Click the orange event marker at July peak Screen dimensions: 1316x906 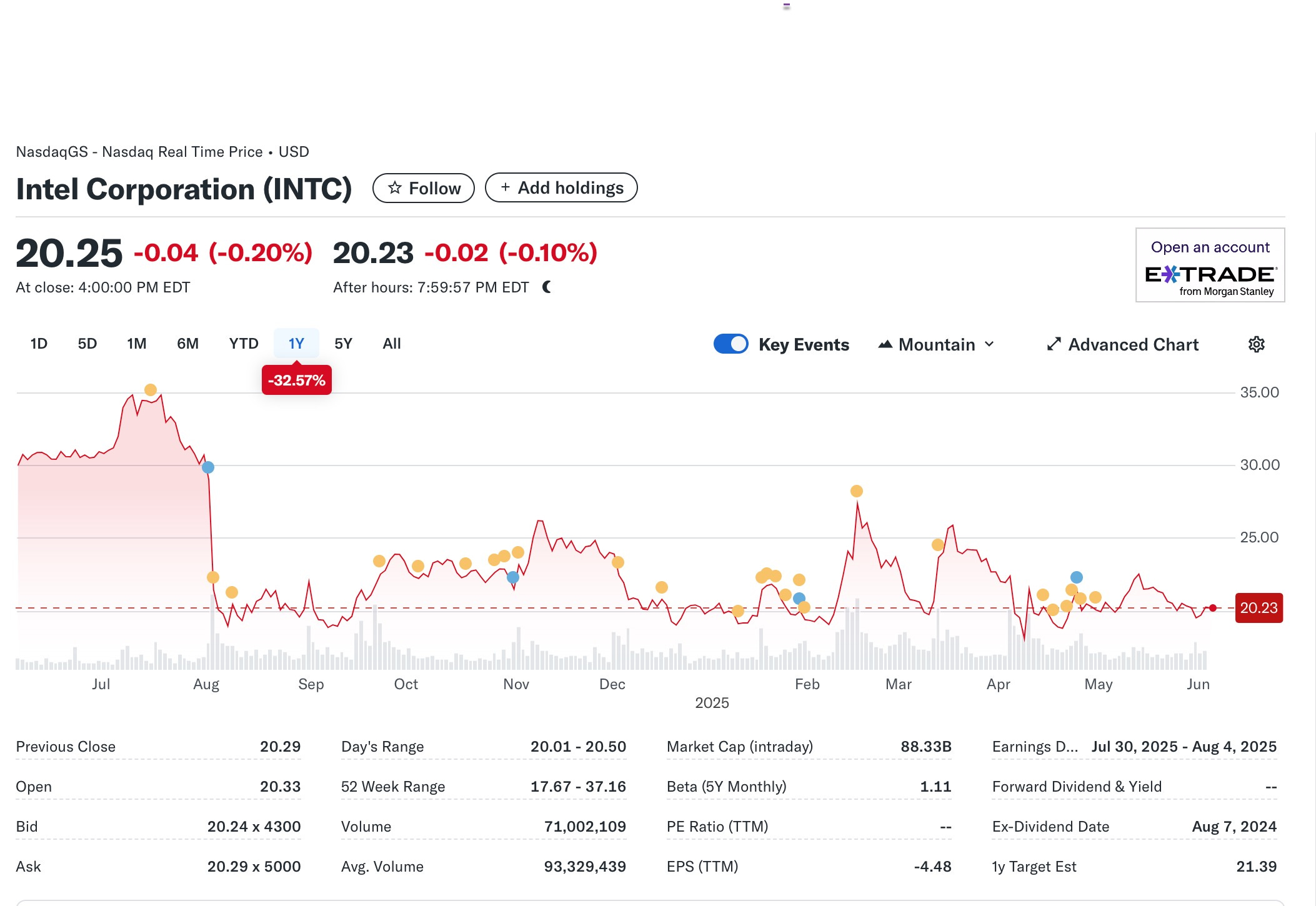[x=150, y=390]
